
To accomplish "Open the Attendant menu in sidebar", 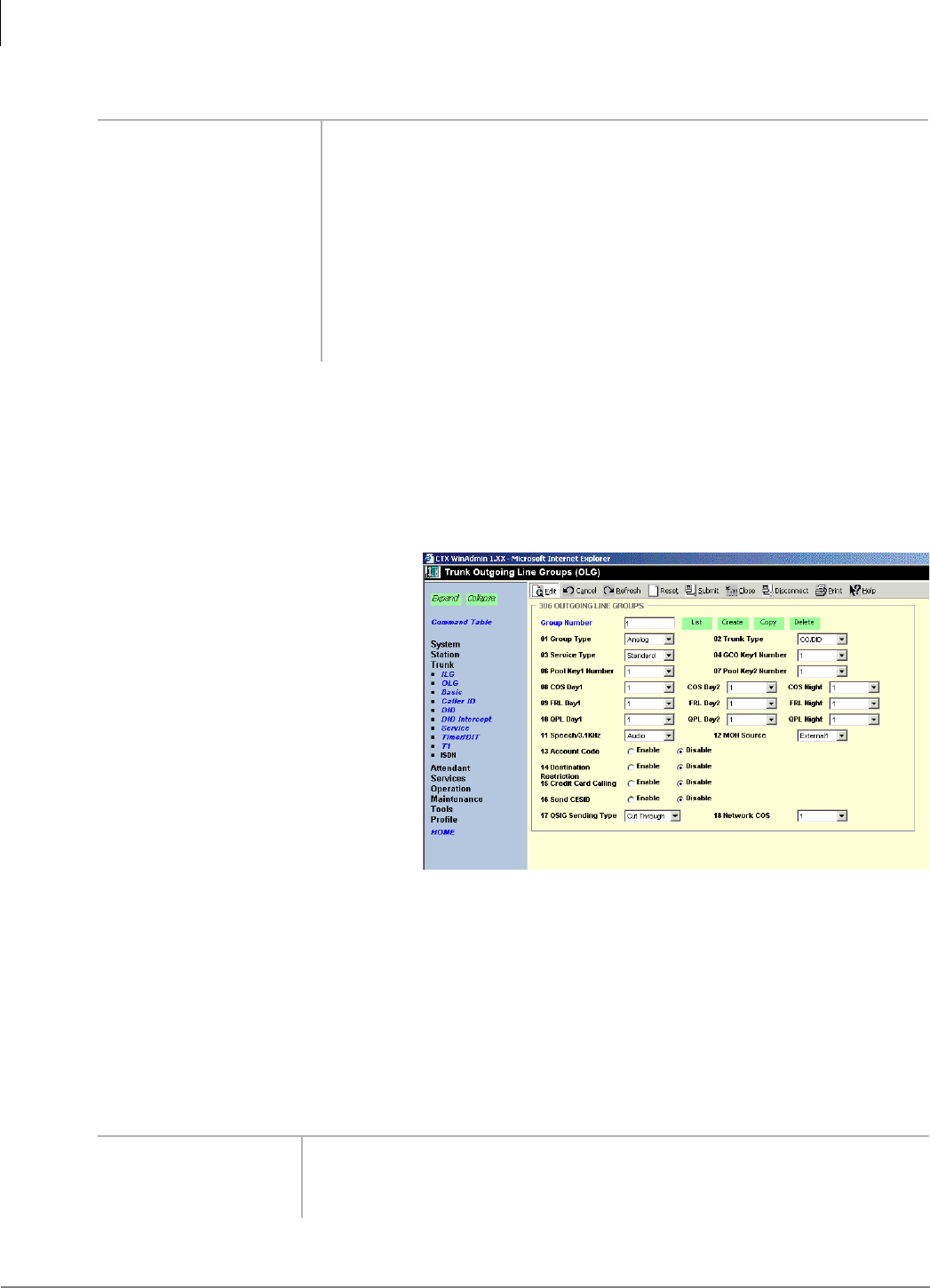I will [450, 768].
